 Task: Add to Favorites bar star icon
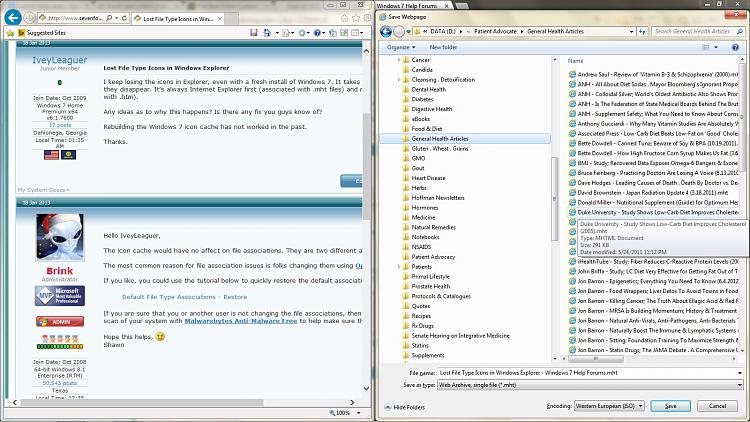10,33
